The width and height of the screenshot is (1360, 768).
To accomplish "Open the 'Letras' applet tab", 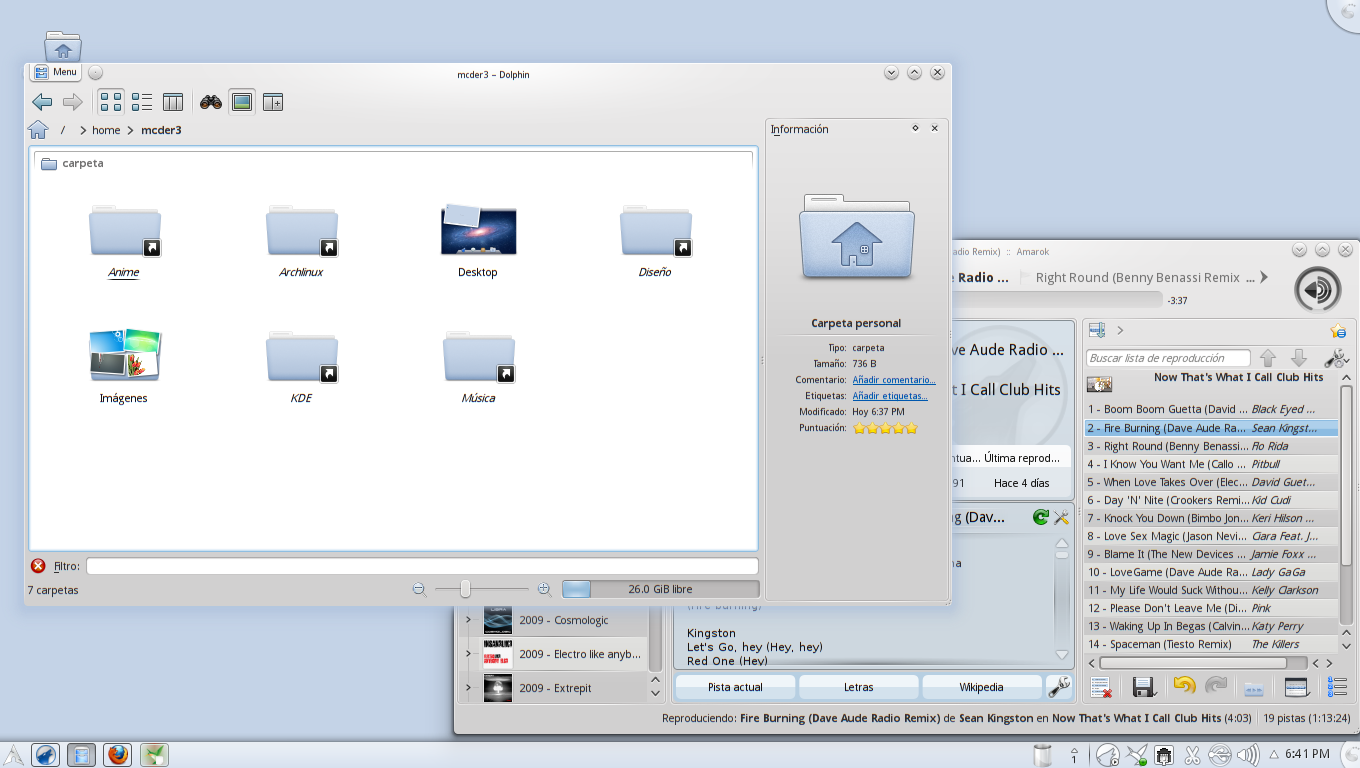I will 858,687.
